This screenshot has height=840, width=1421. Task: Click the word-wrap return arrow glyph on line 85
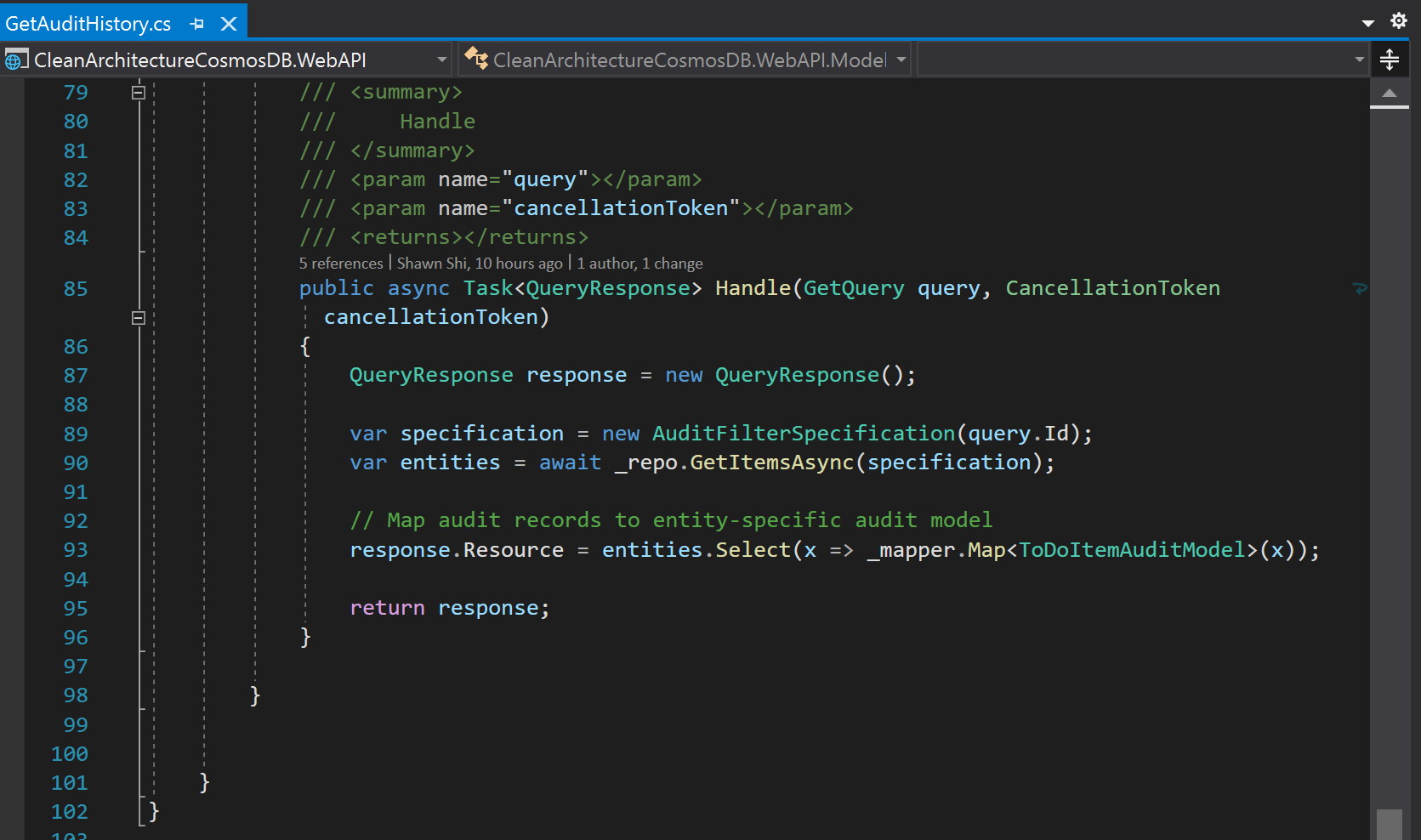[1361, 289]
